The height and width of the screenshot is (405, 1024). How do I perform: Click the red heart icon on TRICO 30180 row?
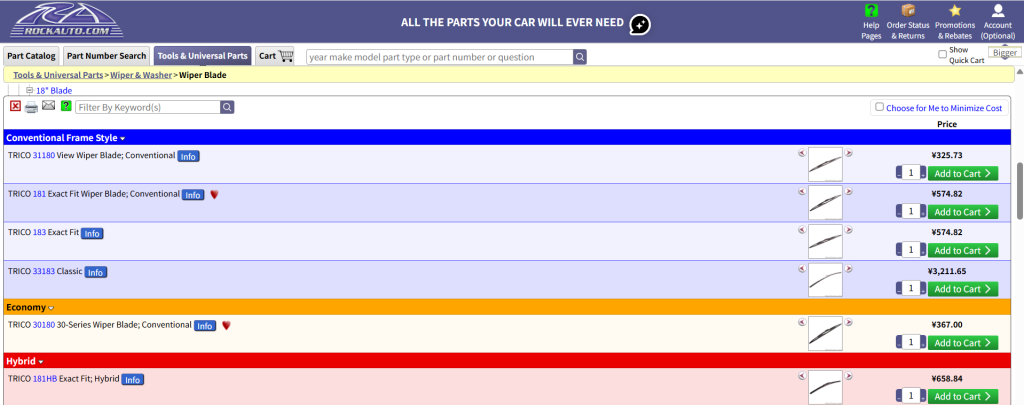(226, 325)
